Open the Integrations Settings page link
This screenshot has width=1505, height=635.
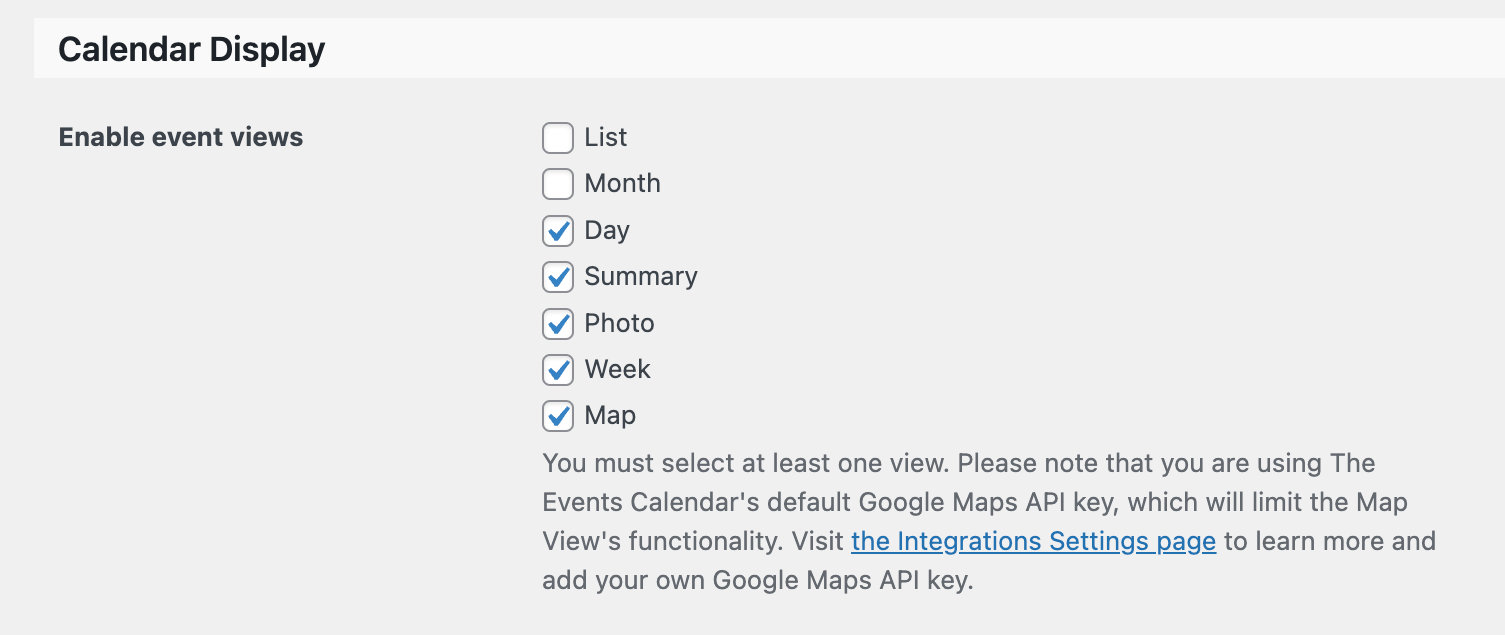click(x=1033, y=541)
